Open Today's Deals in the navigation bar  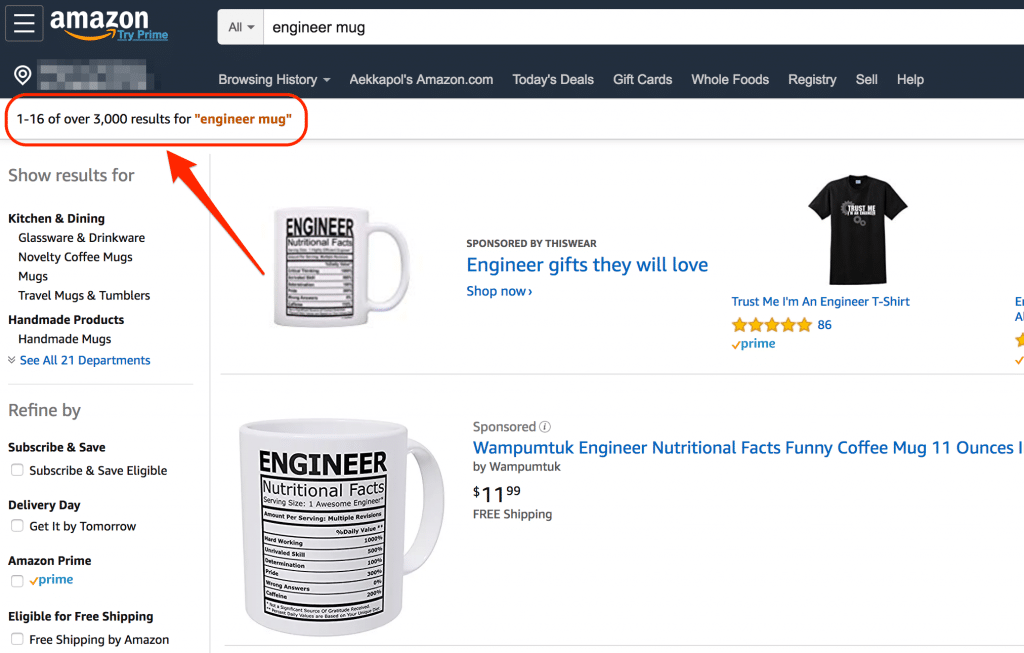pos(553,80)
